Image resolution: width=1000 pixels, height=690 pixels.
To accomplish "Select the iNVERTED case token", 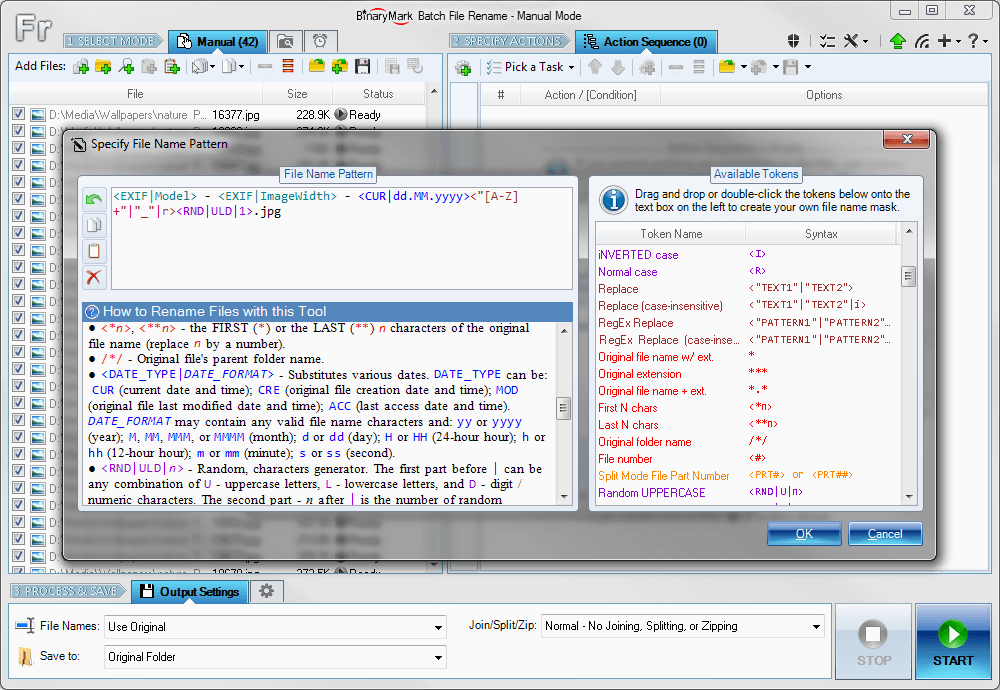I will coord(747,254).
